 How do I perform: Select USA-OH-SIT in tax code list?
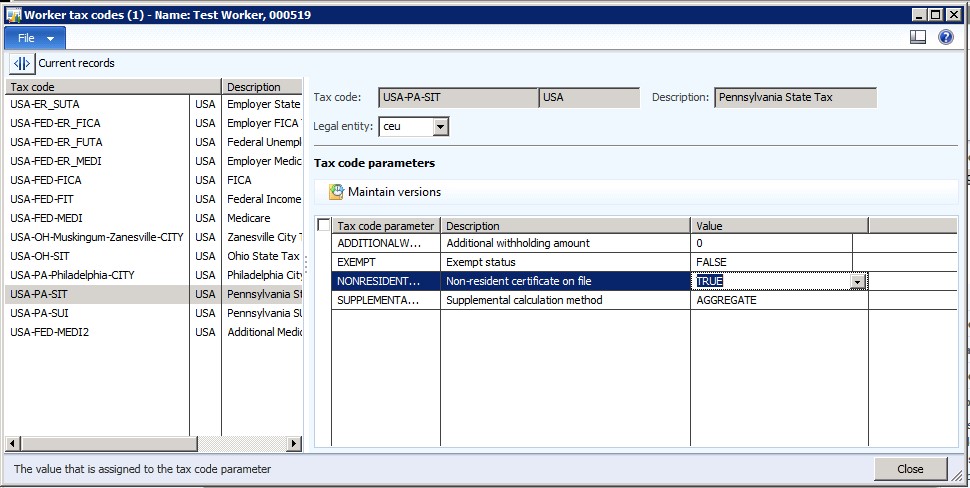click(x=39, y=256)
